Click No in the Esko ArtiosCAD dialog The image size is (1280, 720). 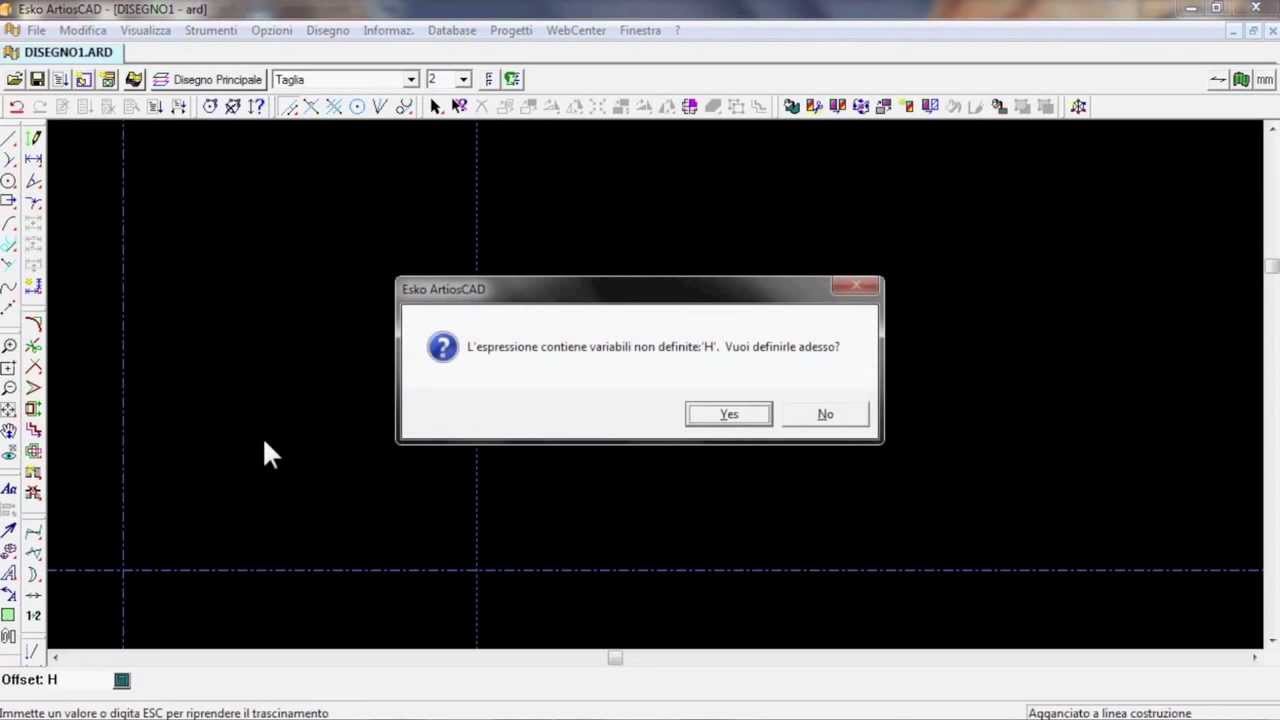825,414
